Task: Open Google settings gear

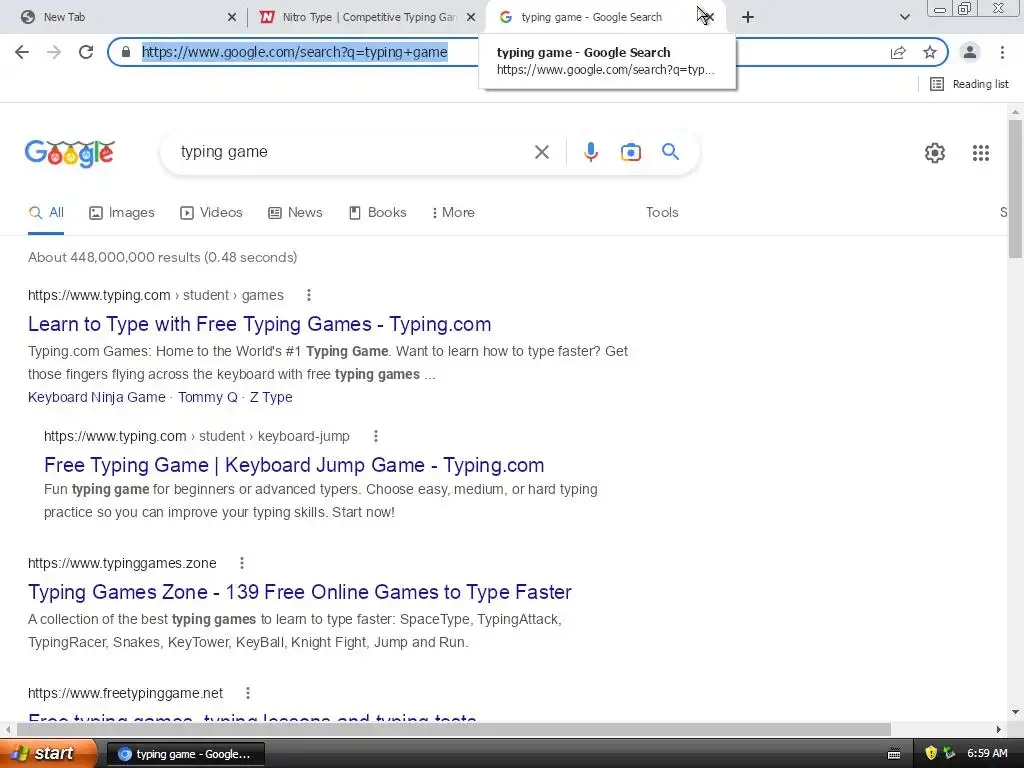Action: (x=935, y=153)
